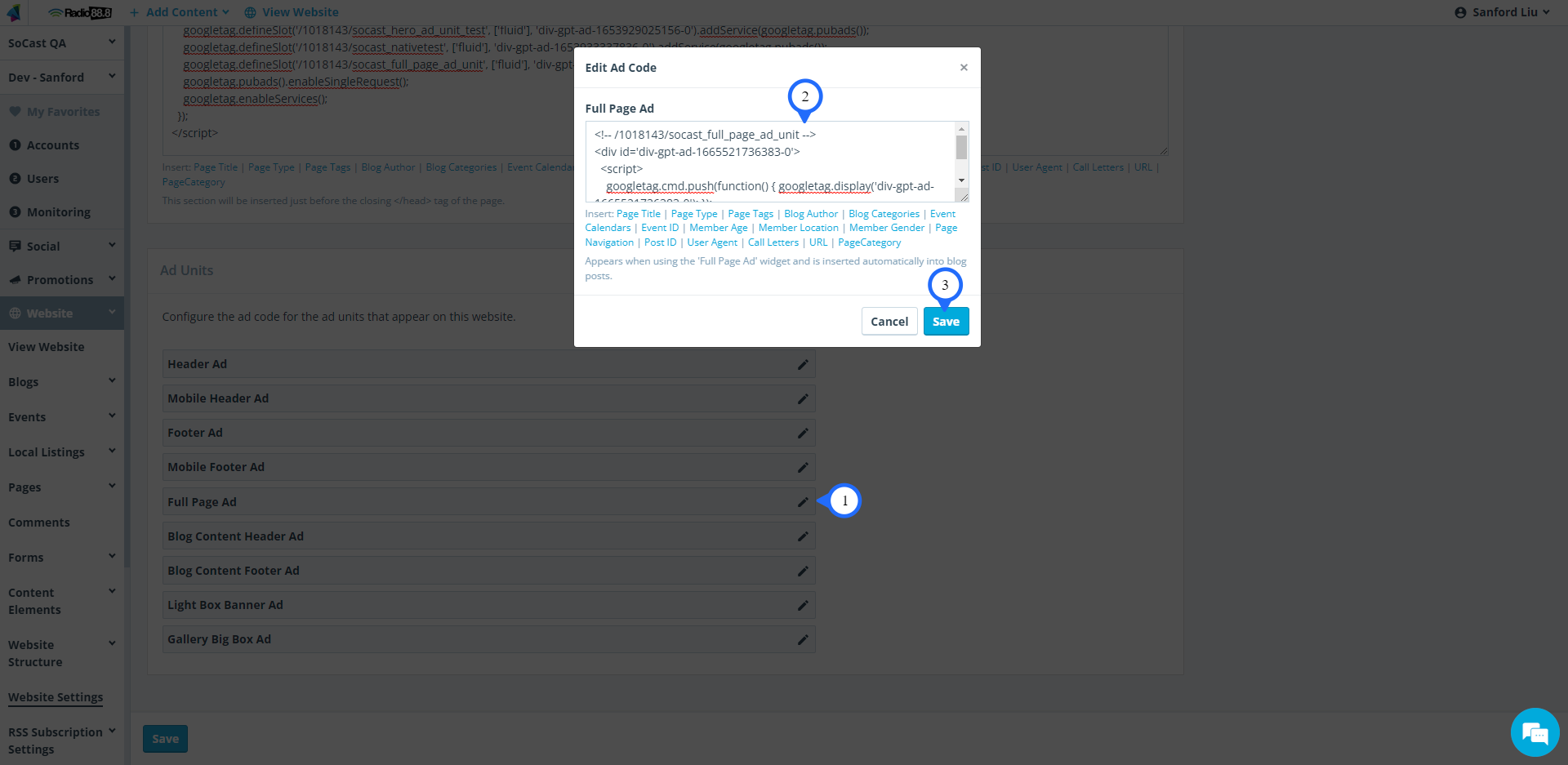Screen dimensions: 1568x765
Task: Collapse the Website sidebar section
Action: 62,314
